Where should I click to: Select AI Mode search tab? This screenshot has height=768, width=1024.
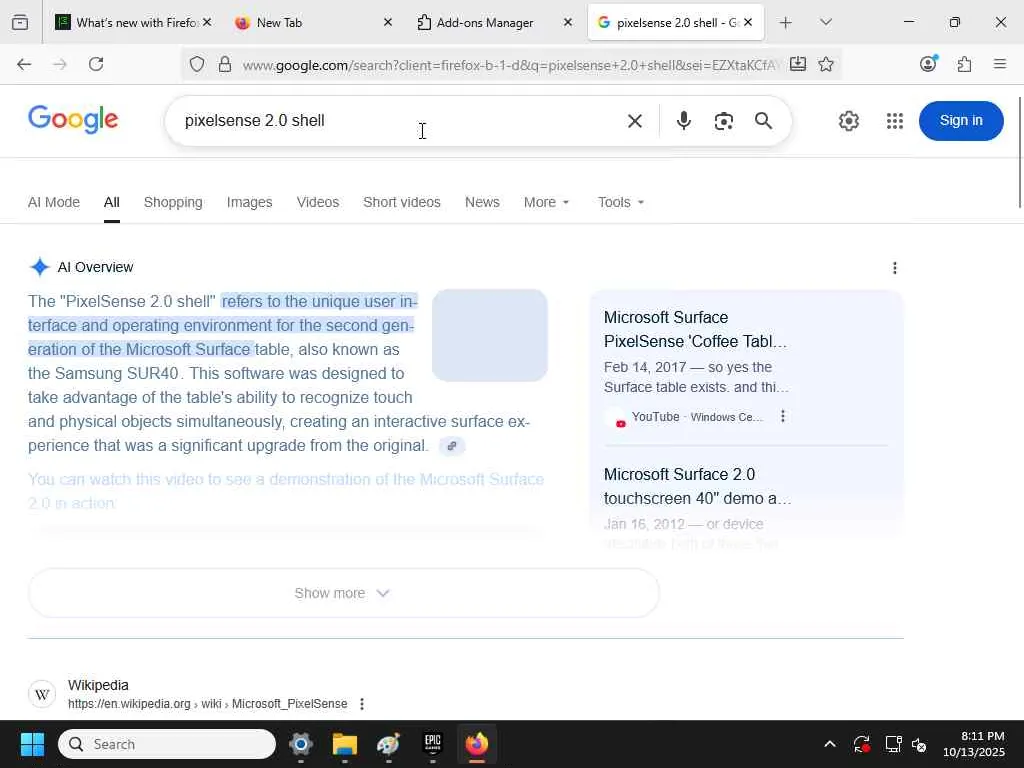point(54,202)
